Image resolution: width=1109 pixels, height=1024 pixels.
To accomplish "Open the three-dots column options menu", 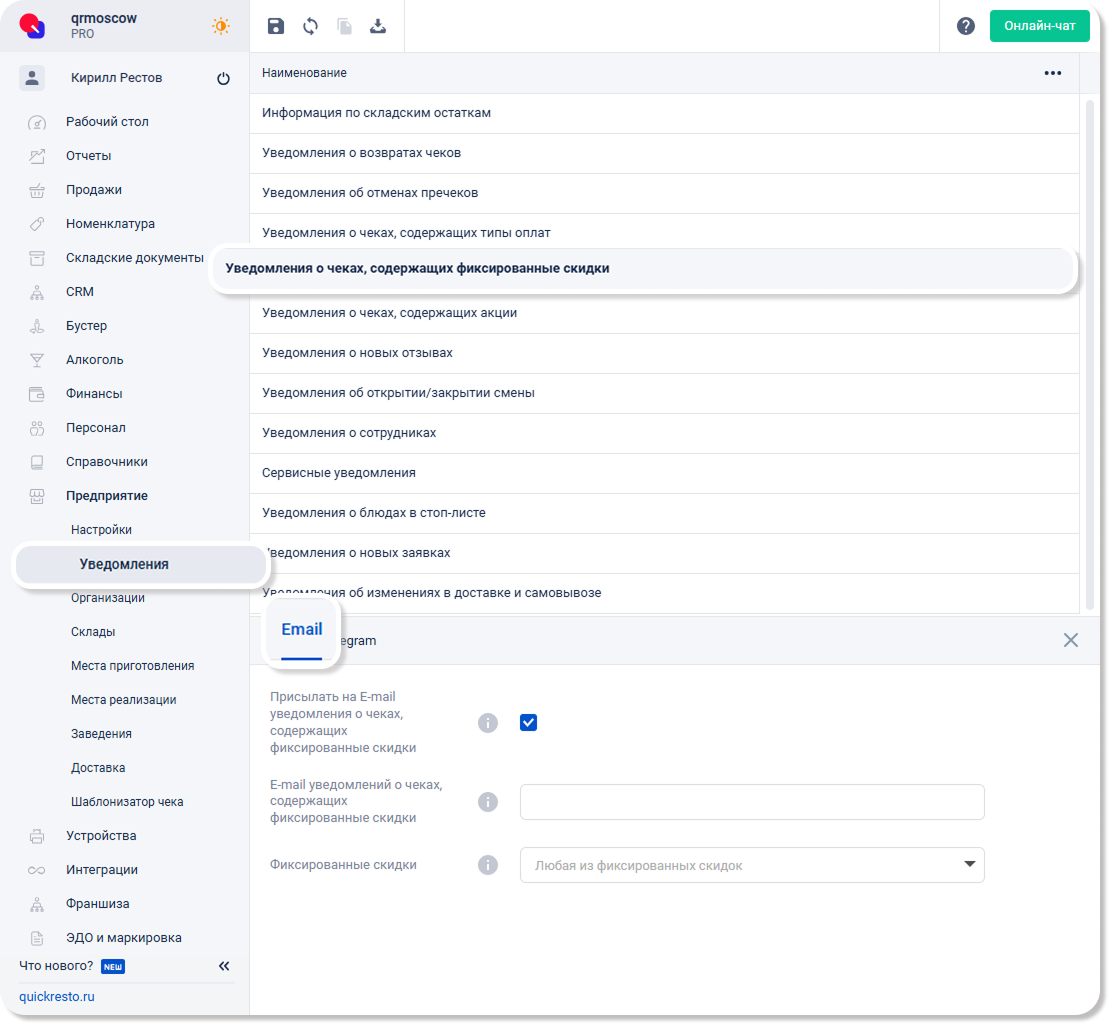I will pos(1052,73).
